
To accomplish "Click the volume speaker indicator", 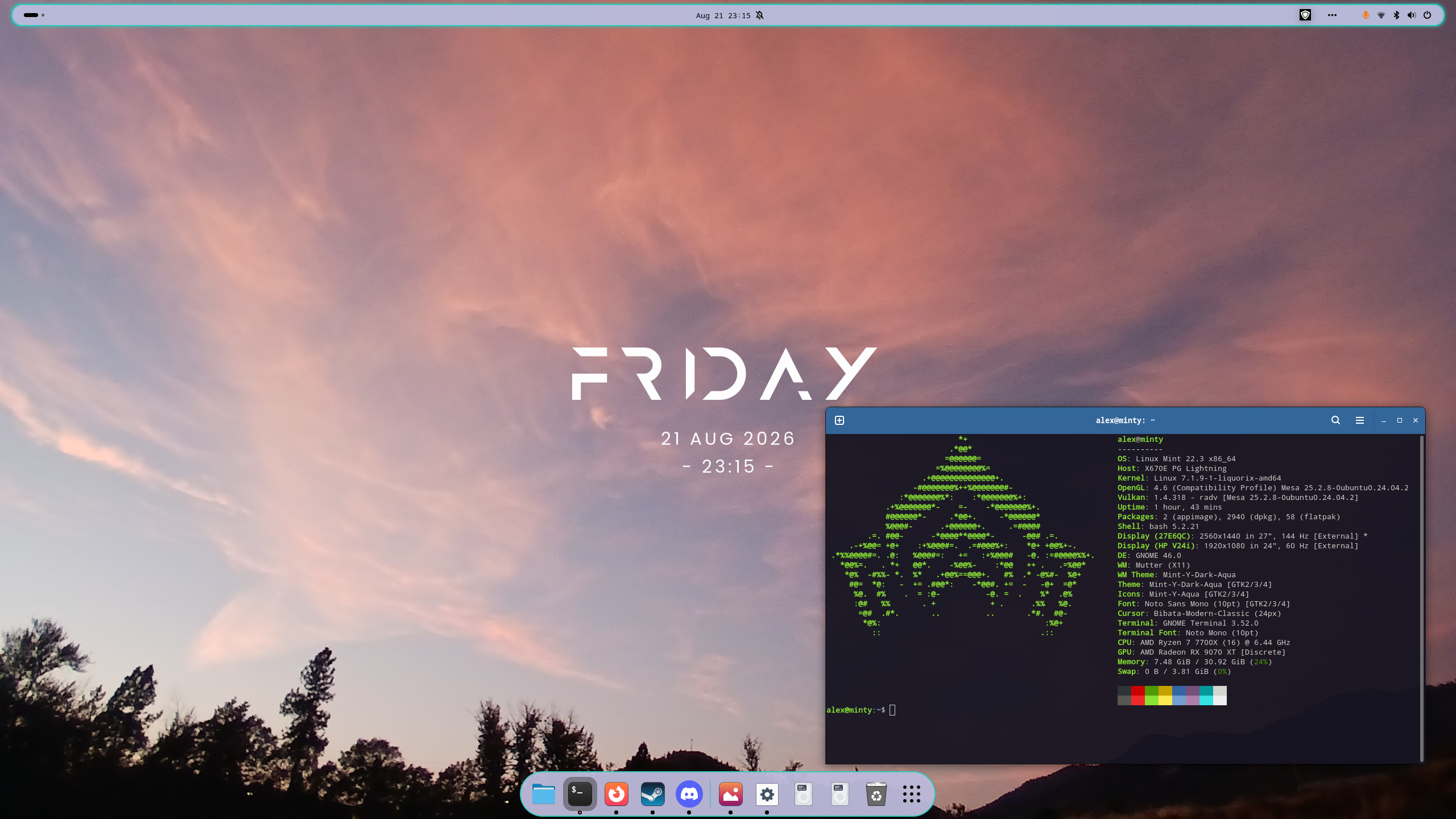I will (1412, 15).
